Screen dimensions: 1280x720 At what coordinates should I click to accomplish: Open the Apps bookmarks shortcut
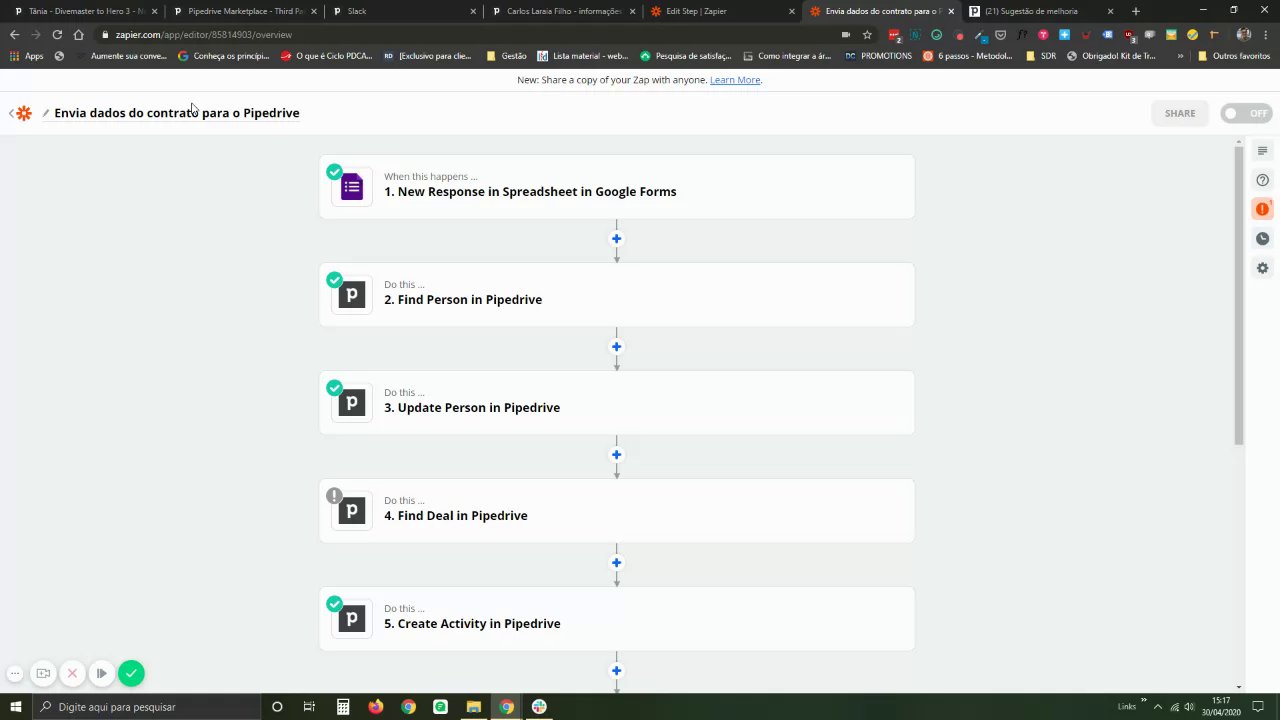pyautogui.click(x=27, y=56)
